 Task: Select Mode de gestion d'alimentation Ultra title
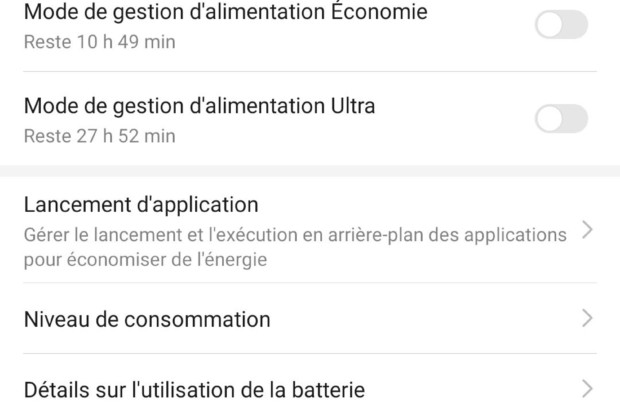[199, 105]
